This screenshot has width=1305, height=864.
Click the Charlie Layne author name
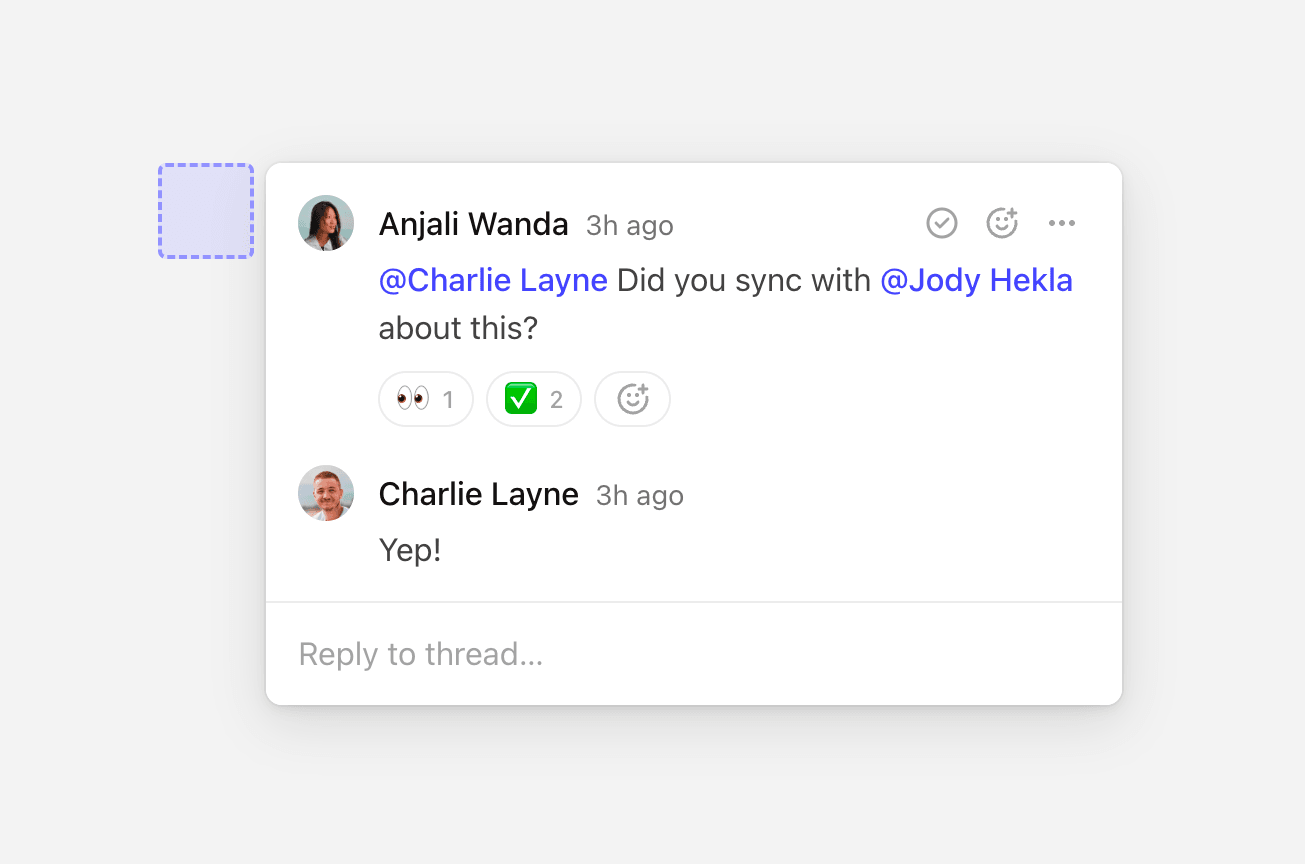tap(478, 495)
